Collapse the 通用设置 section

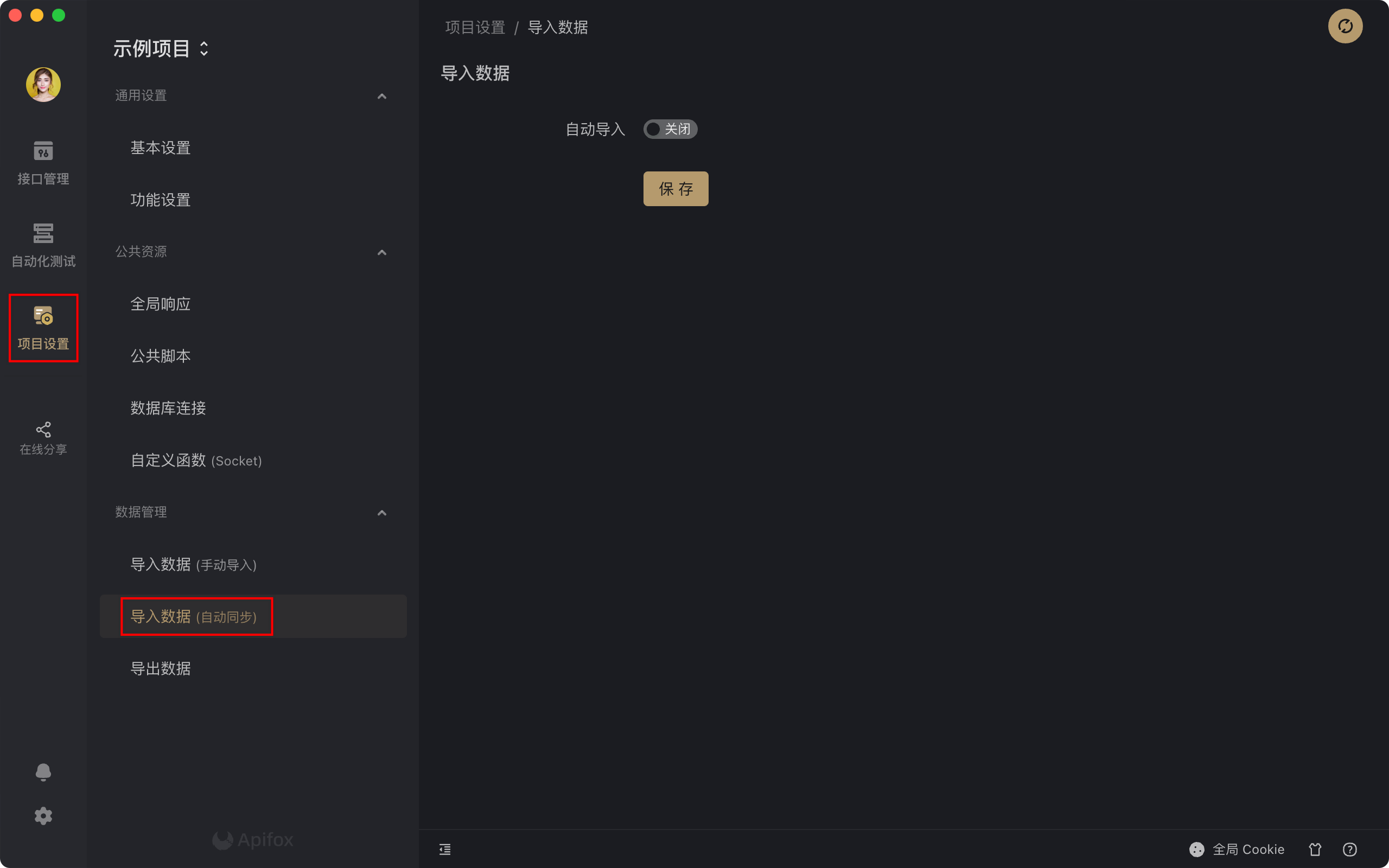[381, 96]
